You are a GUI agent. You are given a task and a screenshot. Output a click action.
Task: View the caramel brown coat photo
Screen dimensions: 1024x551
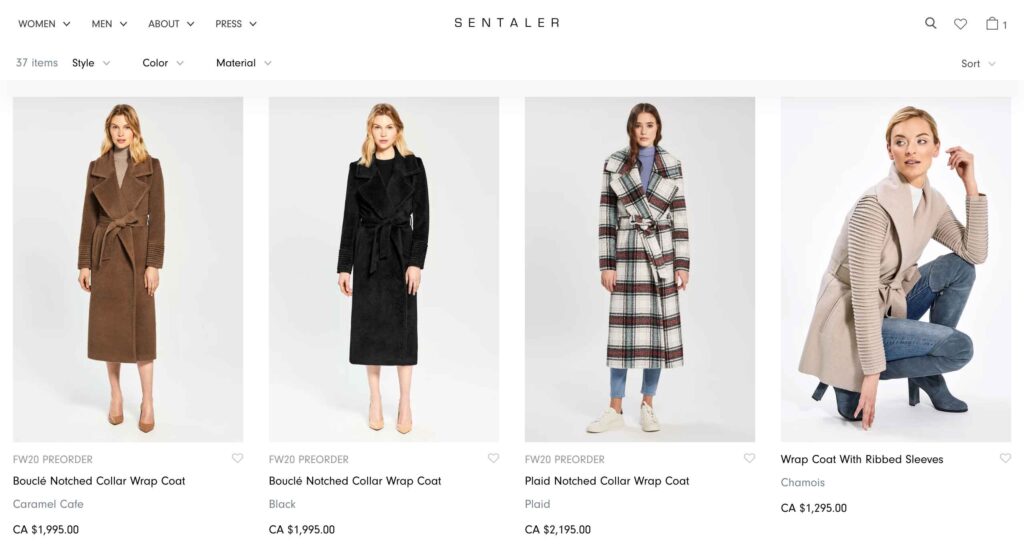(x=128, y=269)
